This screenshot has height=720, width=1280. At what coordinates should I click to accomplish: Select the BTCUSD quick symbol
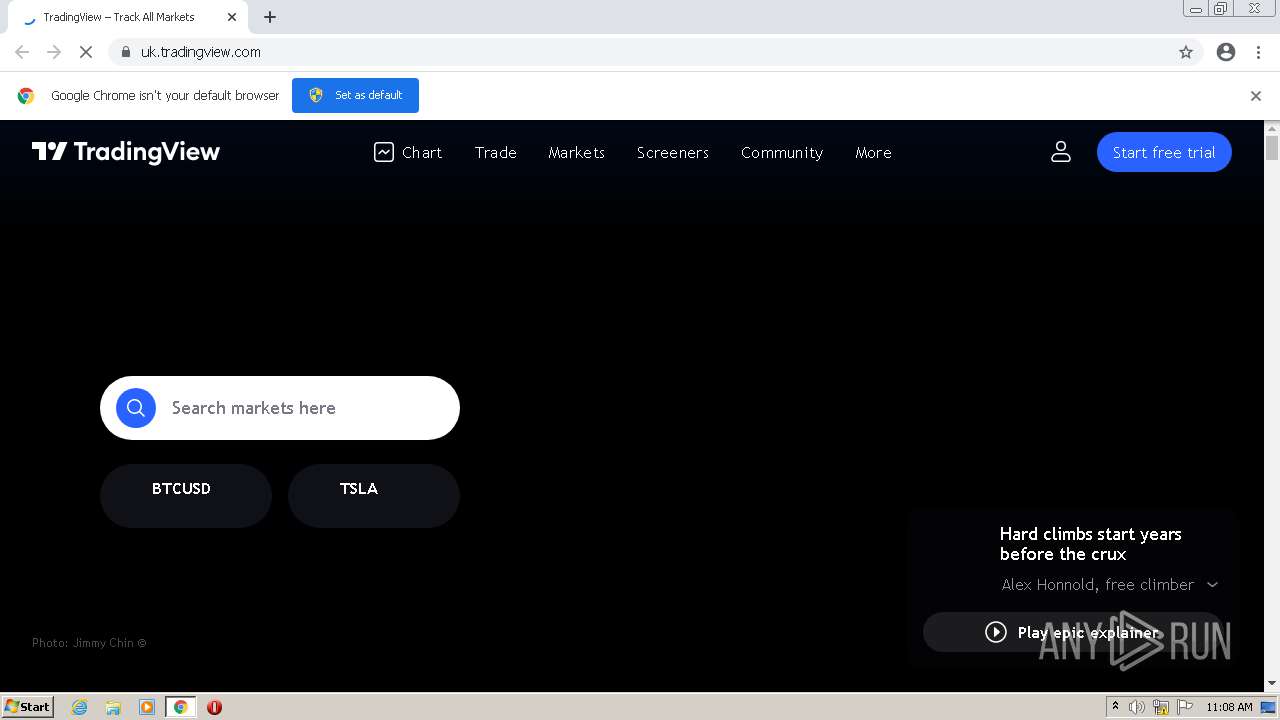pyautogui.click(x=186, y=495)
